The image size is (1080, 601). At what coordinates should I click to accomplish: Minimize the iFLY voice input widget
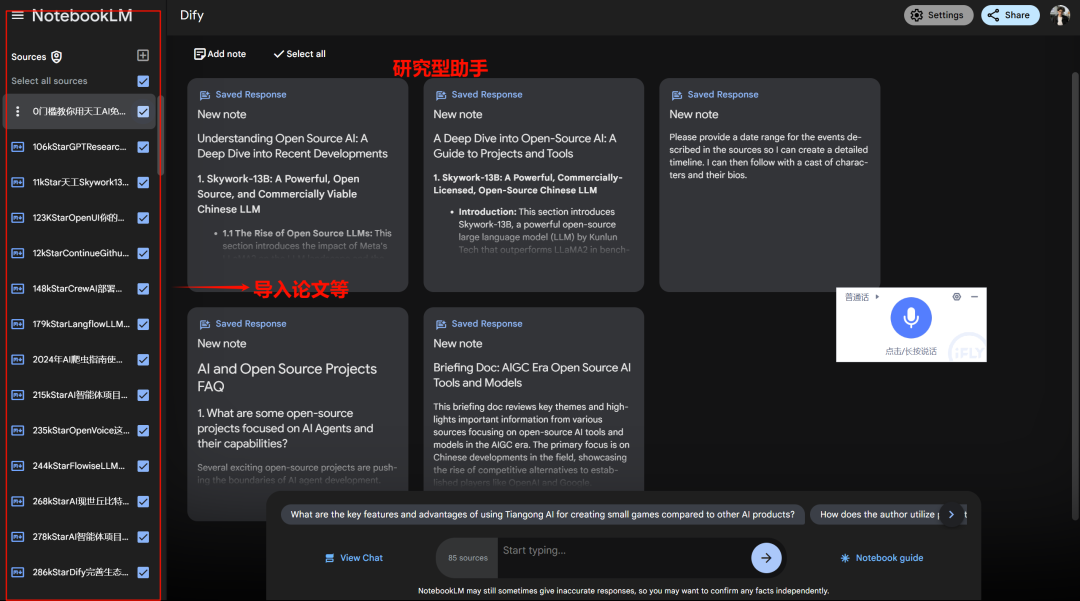974,297
